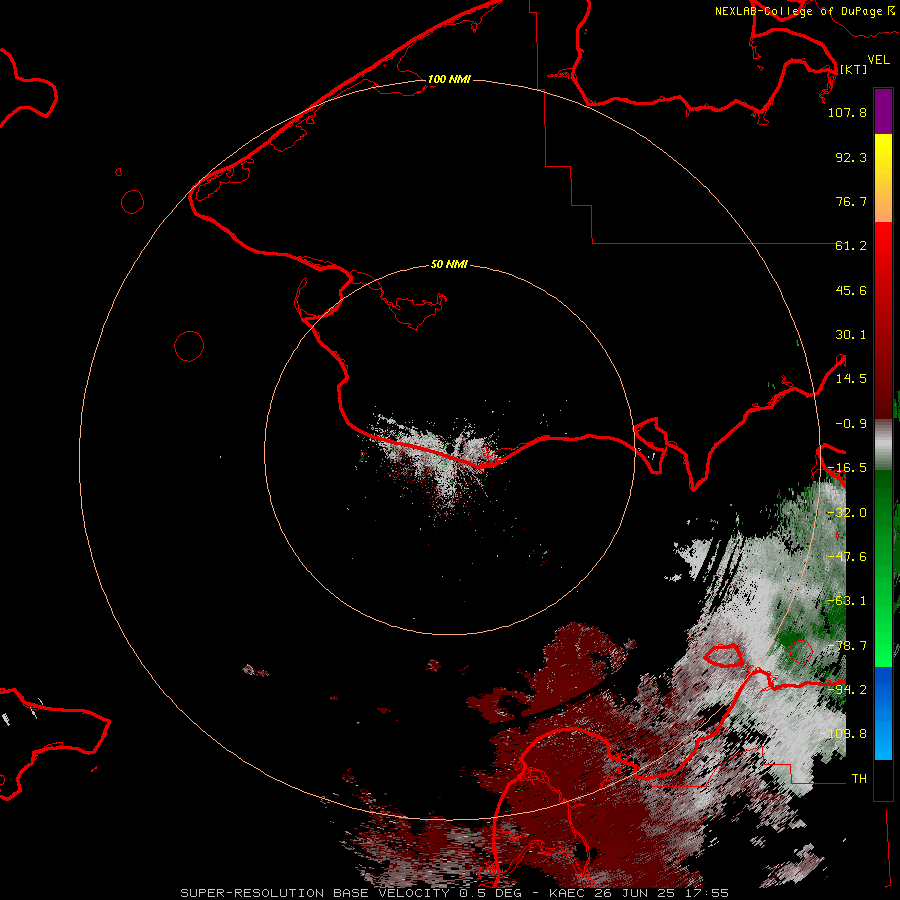
Task: Click the 100 NMI range ring label
Action: (x=449, y=79)
